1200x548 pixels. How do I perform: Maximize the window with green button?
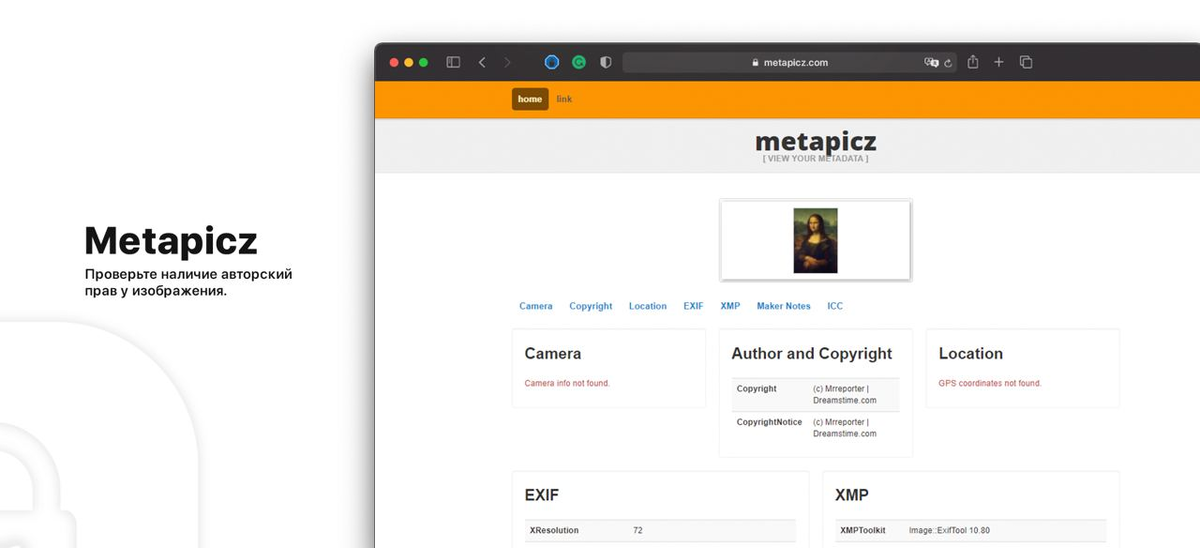pyautogui.click(x=424, y=62)
